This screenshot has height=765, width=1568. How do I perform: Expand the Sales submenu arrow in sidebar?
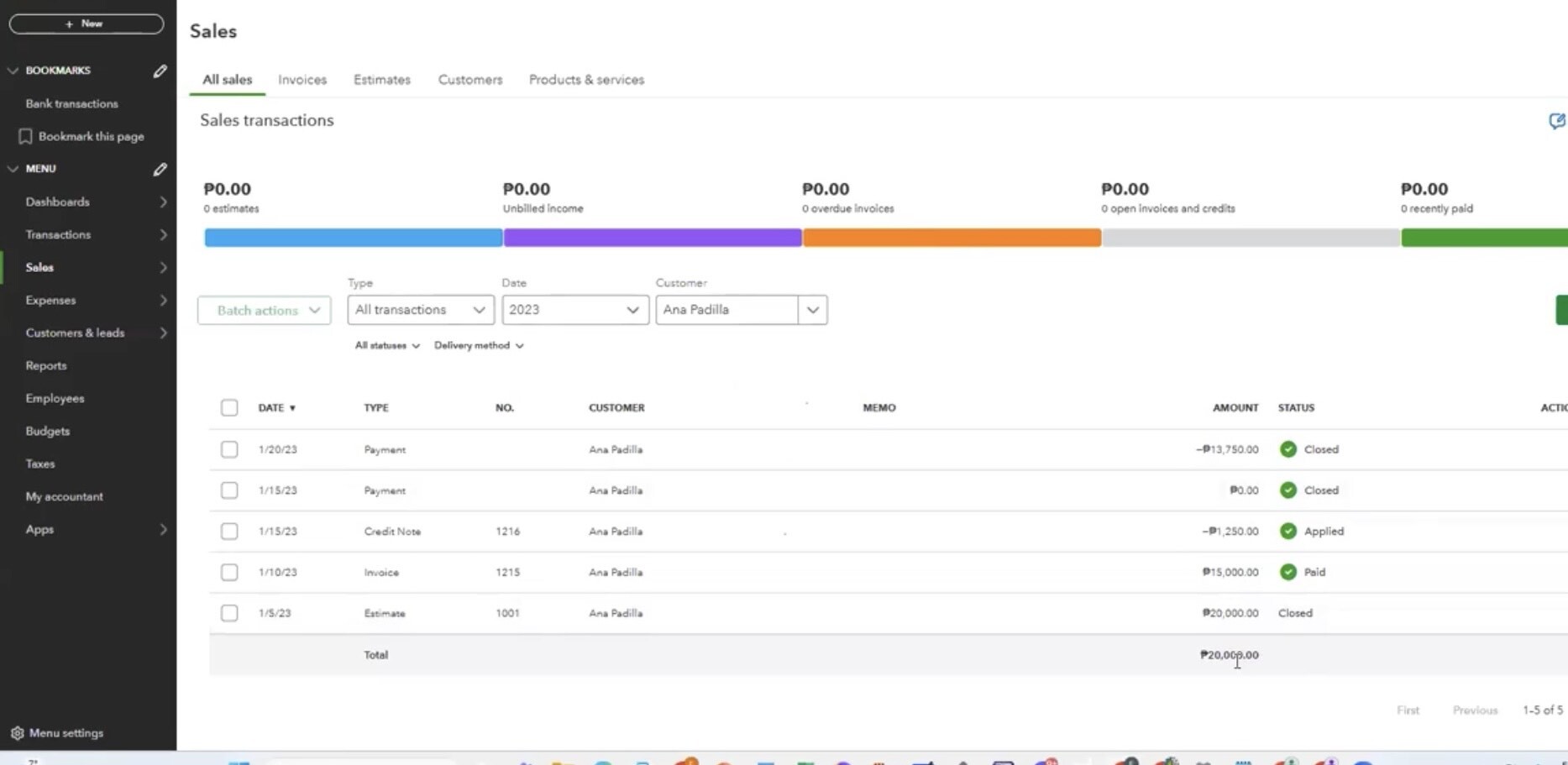pos(163,268)
